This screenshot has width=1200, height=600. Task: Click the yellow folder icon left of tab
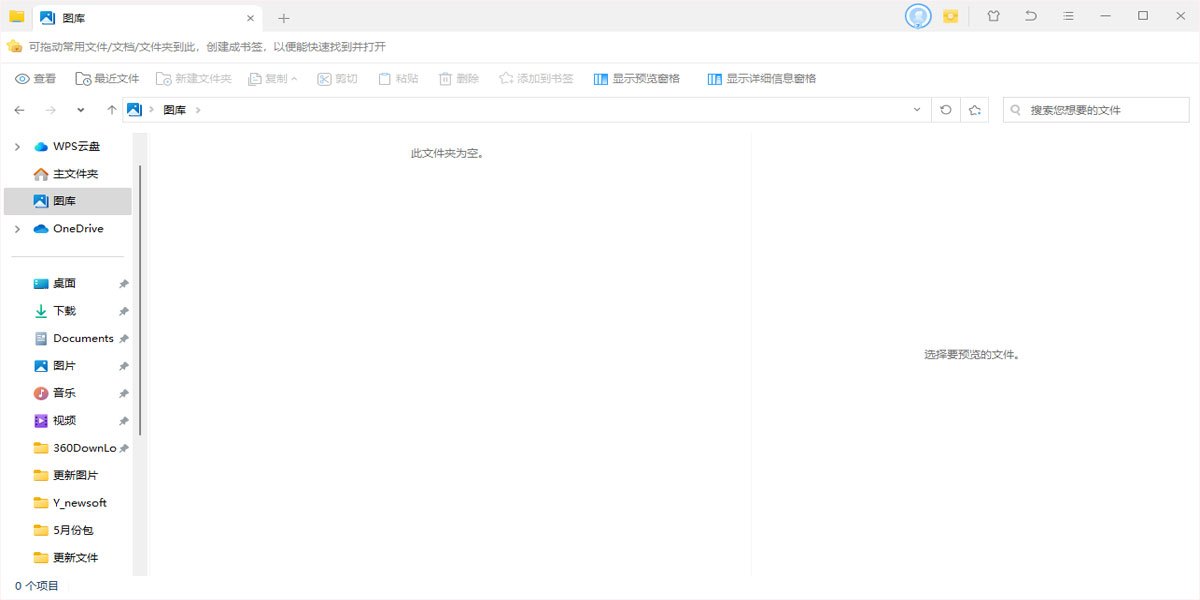[17, 16]
